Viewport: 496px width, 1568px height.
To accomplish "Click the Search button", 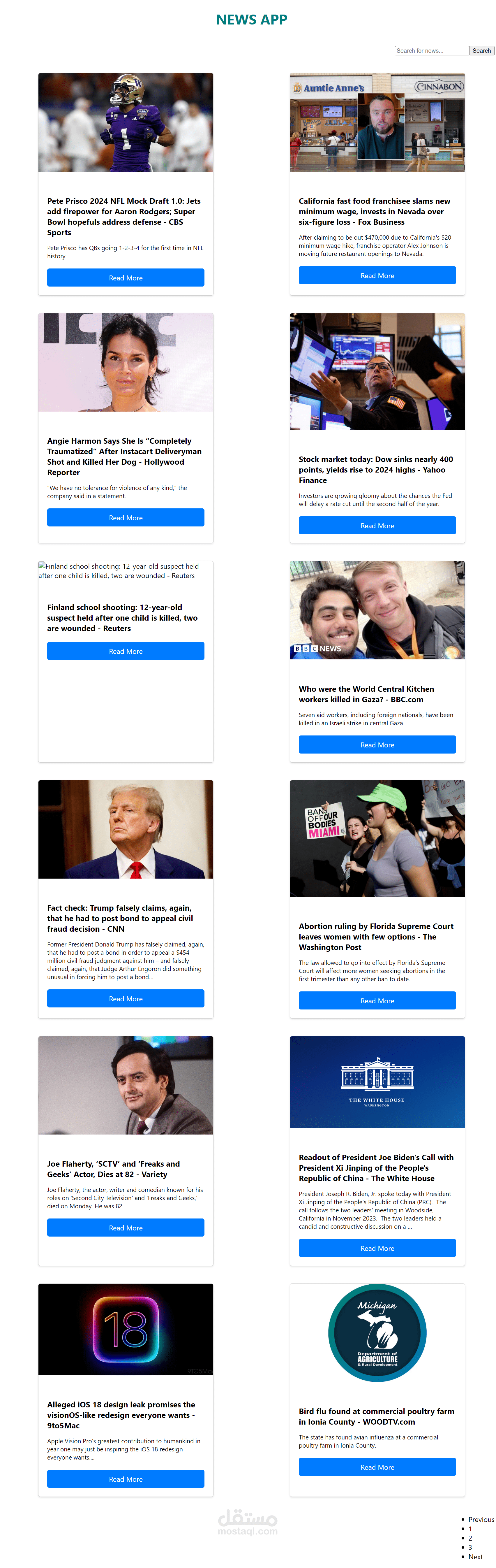I will 481,51.
